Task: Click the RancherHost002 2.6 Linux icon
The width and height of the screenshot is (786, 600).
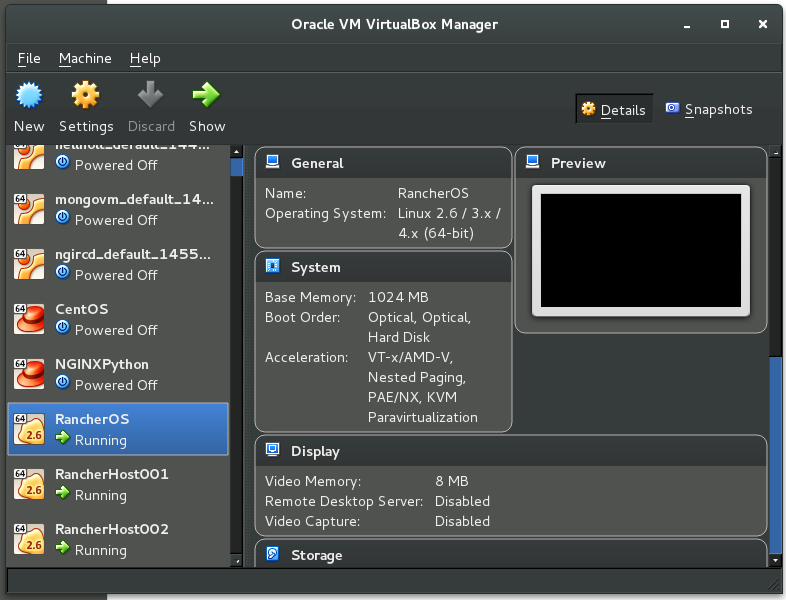Action: point(29,539)
